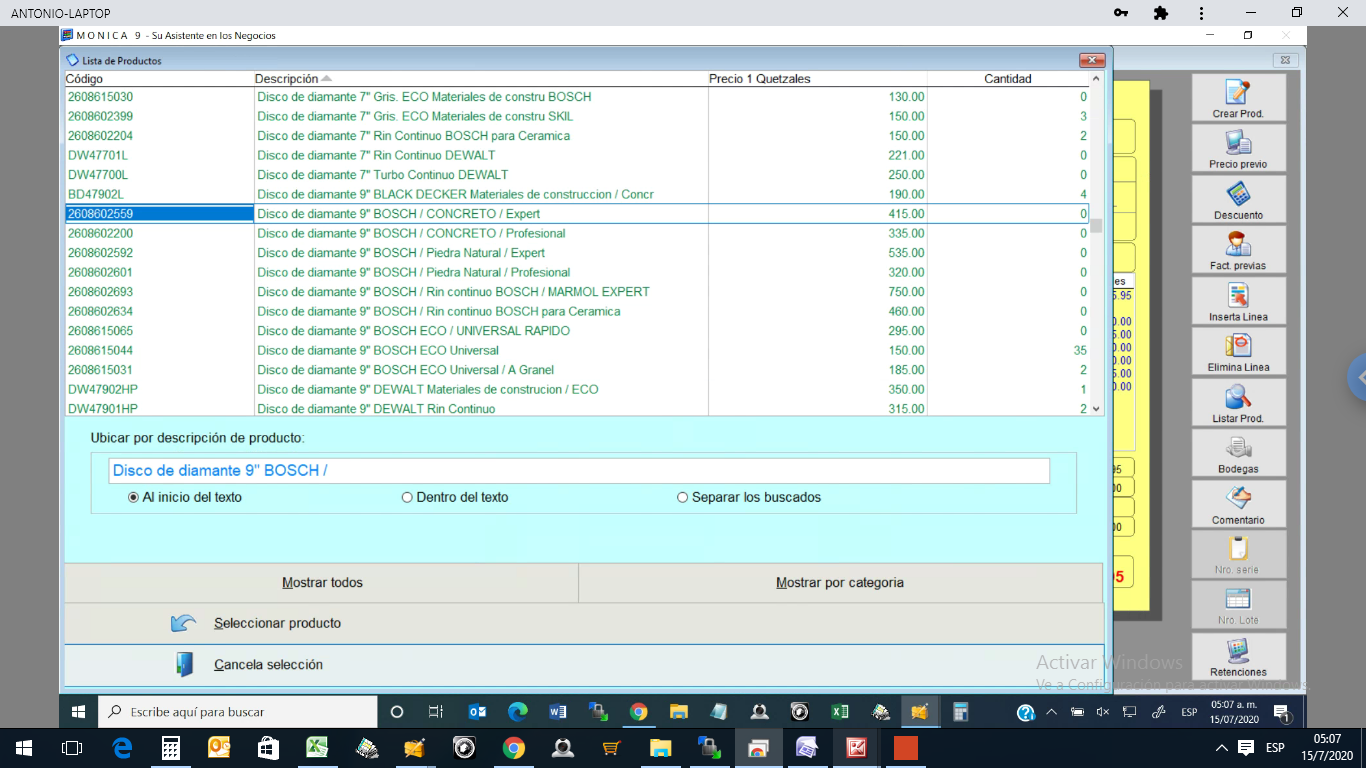
Task: Click scroll down arrow of product list
Action: [x=1096, y=408]
